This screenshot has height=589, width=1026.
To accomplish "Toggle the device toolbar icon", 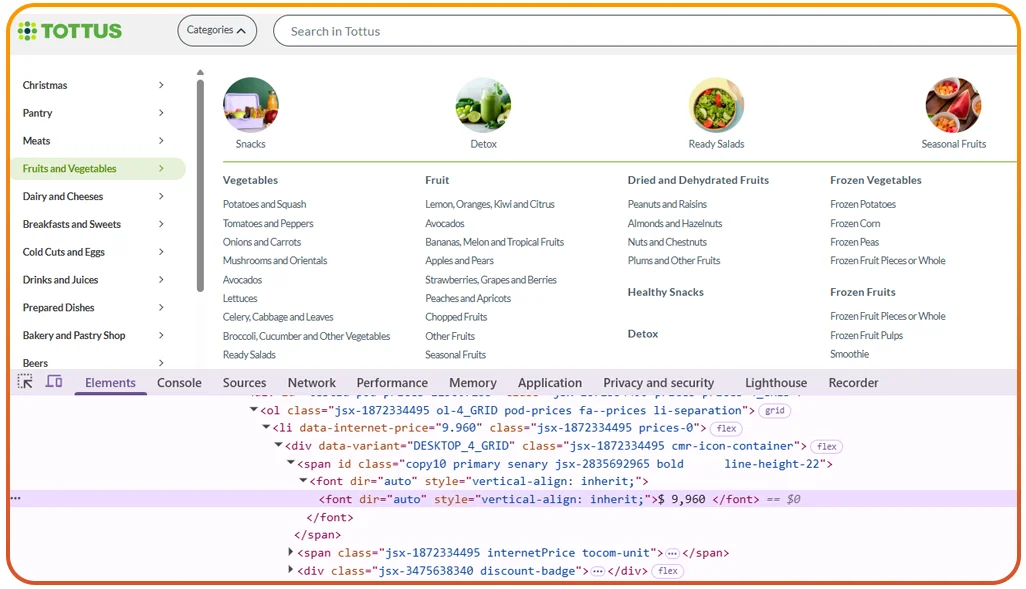I will click(x=54, y=382).
